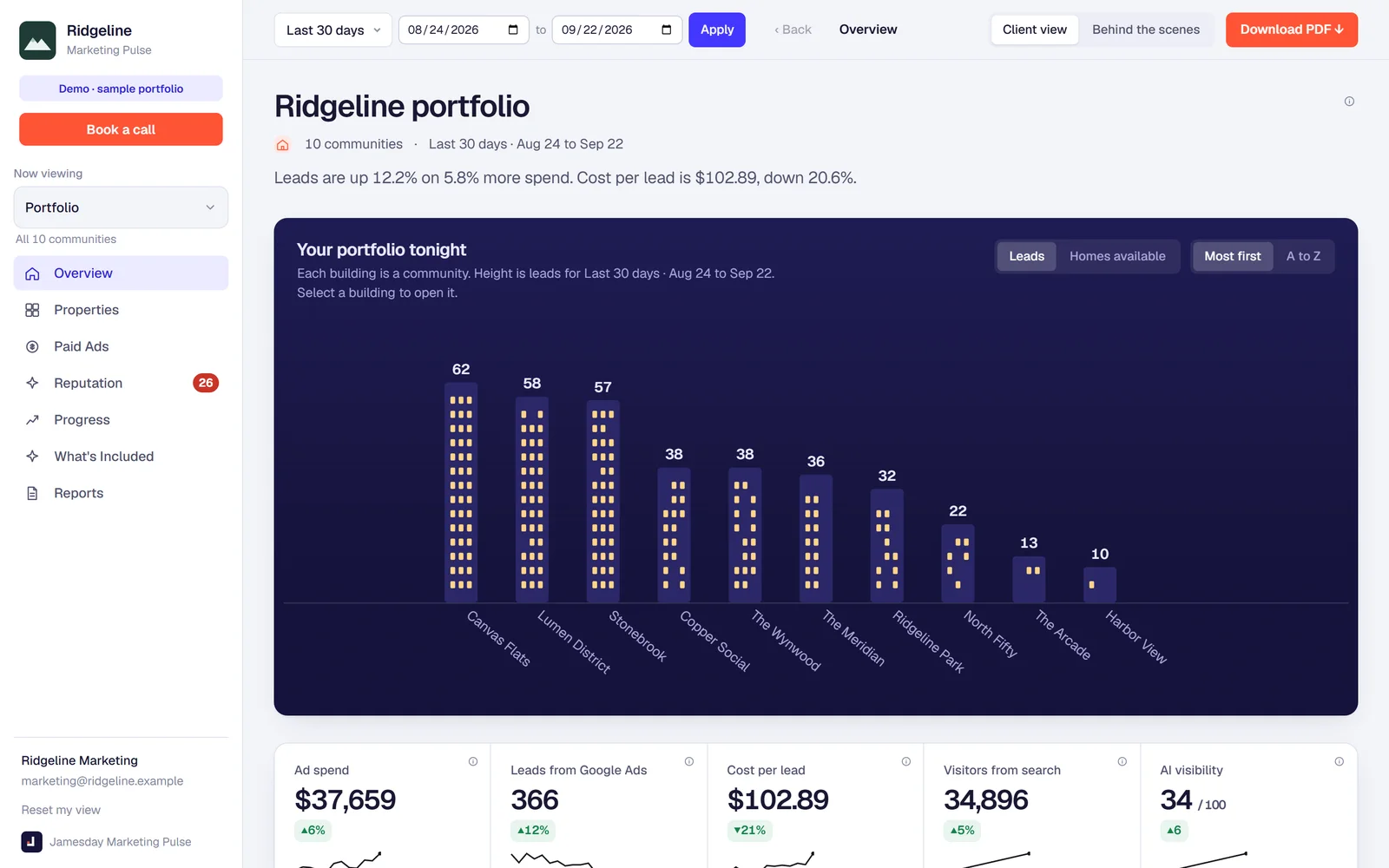Sort buildings A to Z

1303,256
